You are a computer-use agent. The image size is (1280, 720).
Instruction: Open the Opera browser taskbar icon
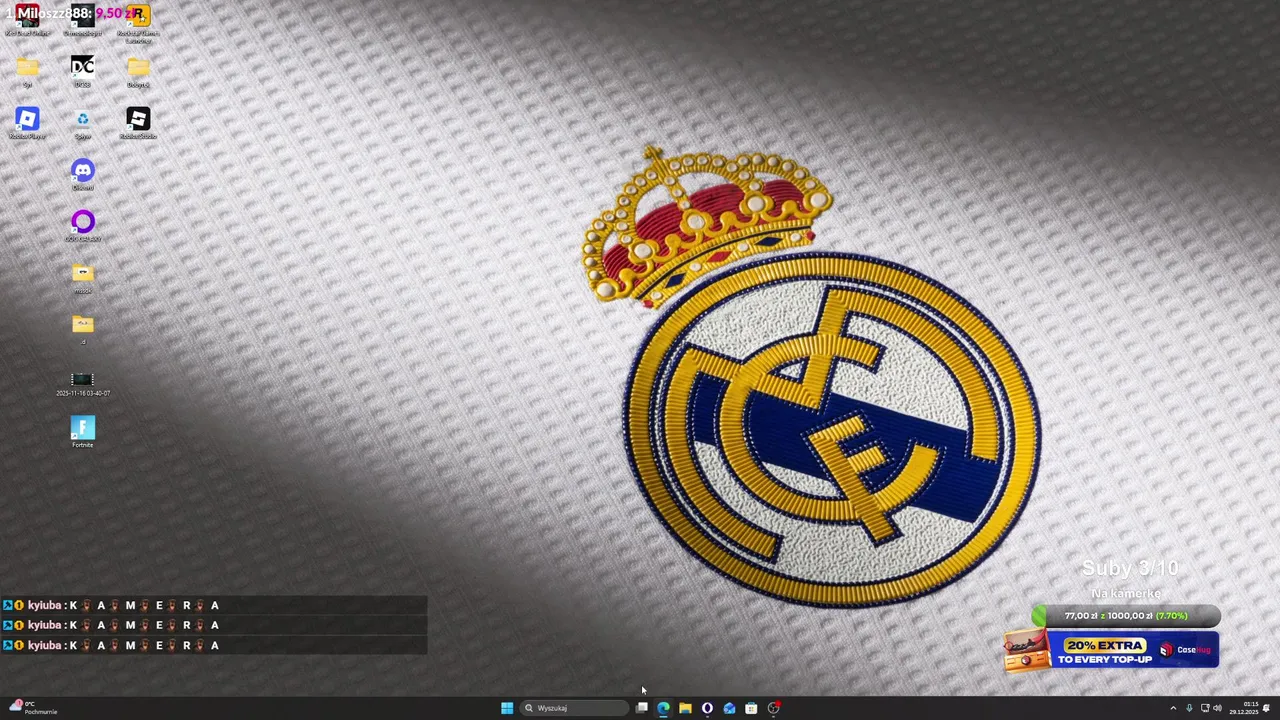707,708
